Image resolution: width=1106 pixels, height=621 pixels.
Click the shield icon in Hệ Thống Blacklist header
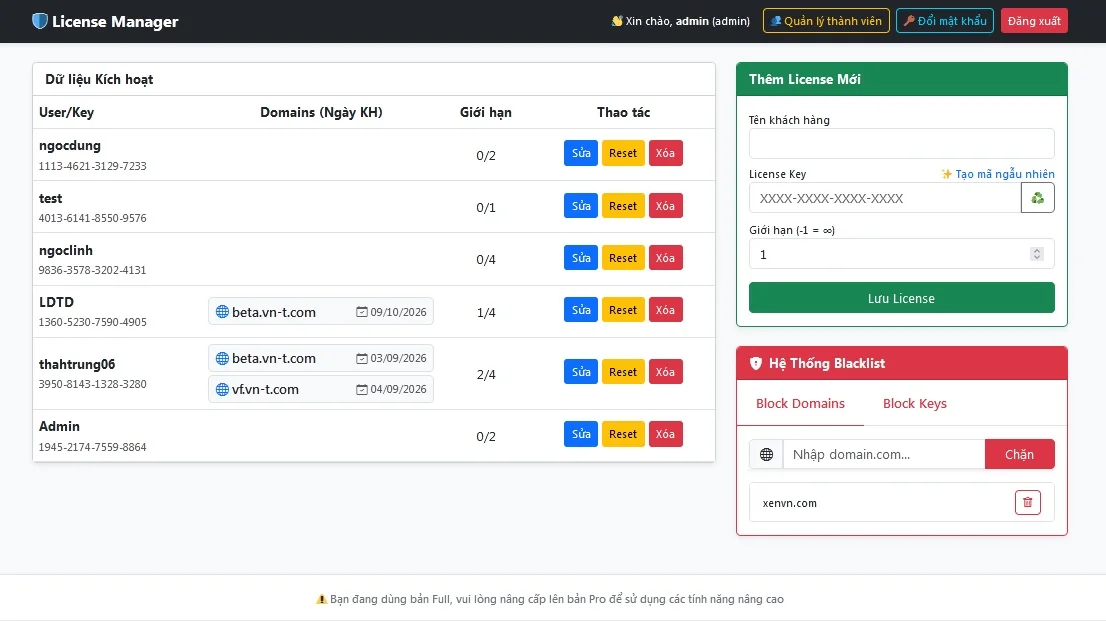(755, 363)
